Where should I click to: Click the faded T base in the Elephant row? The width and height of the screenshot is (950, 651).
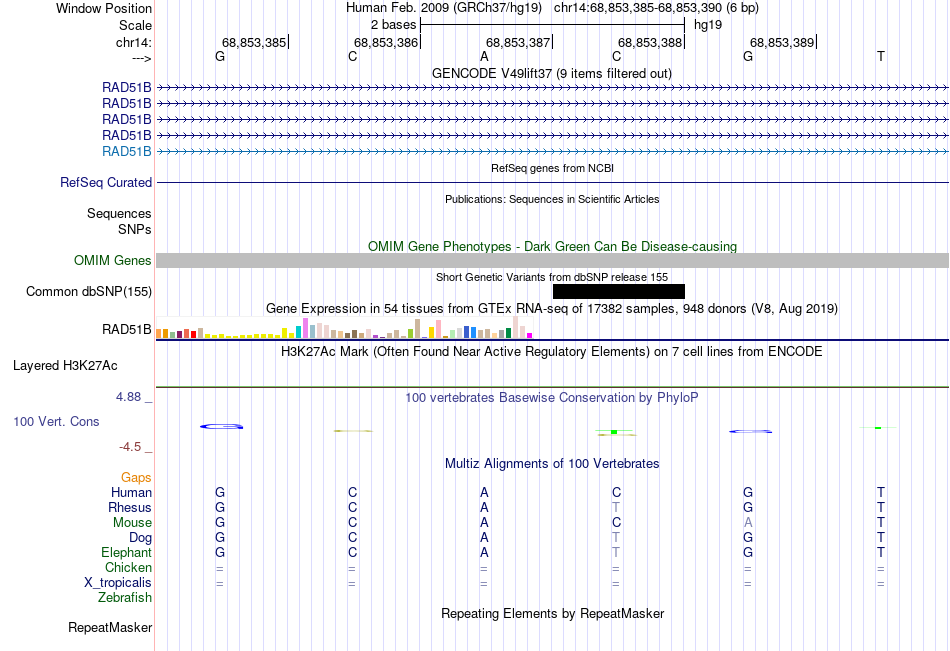point(616,552)
